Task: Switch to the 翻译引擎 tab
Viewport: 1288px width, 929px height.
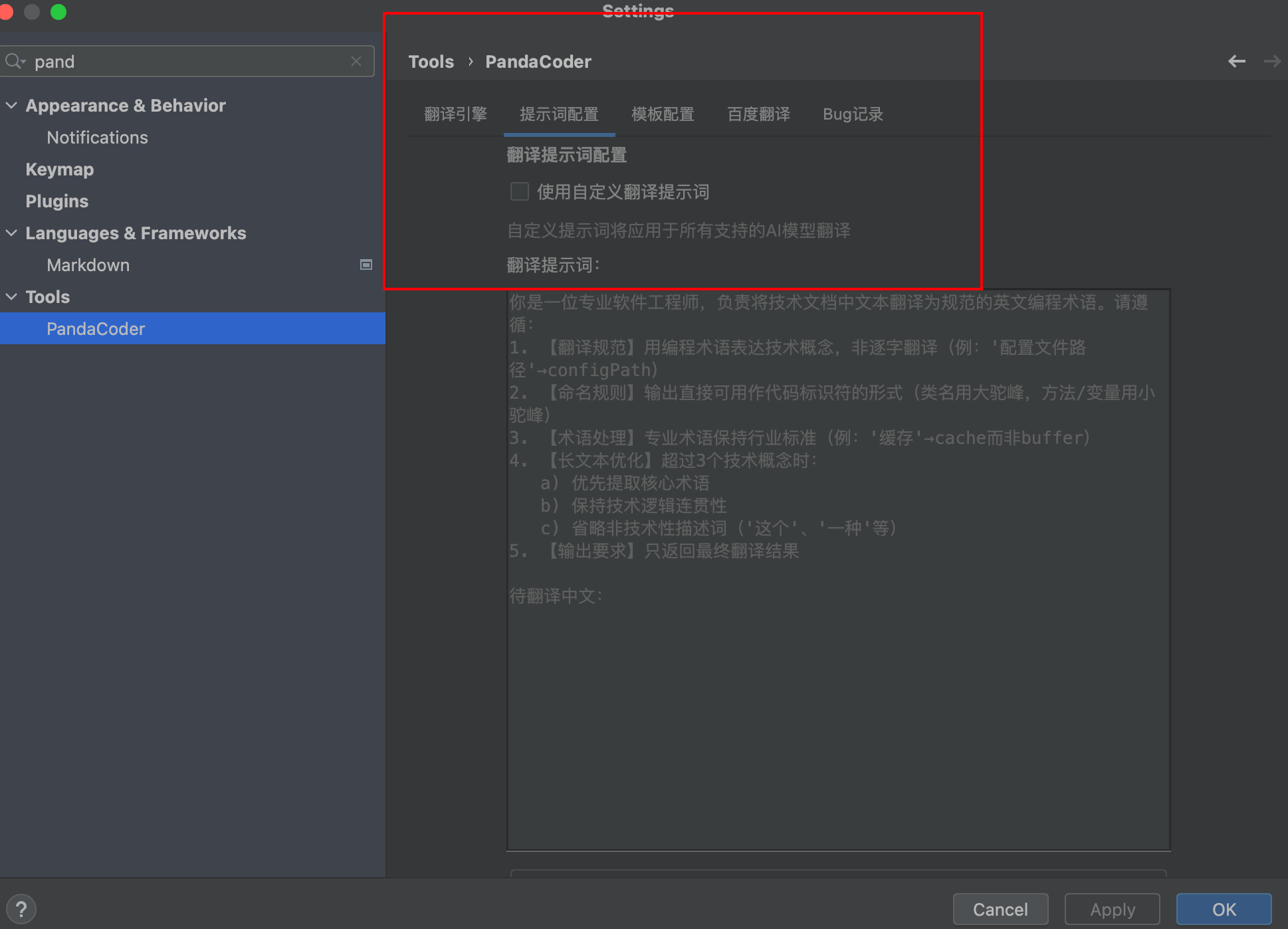Action: [455, 114]
